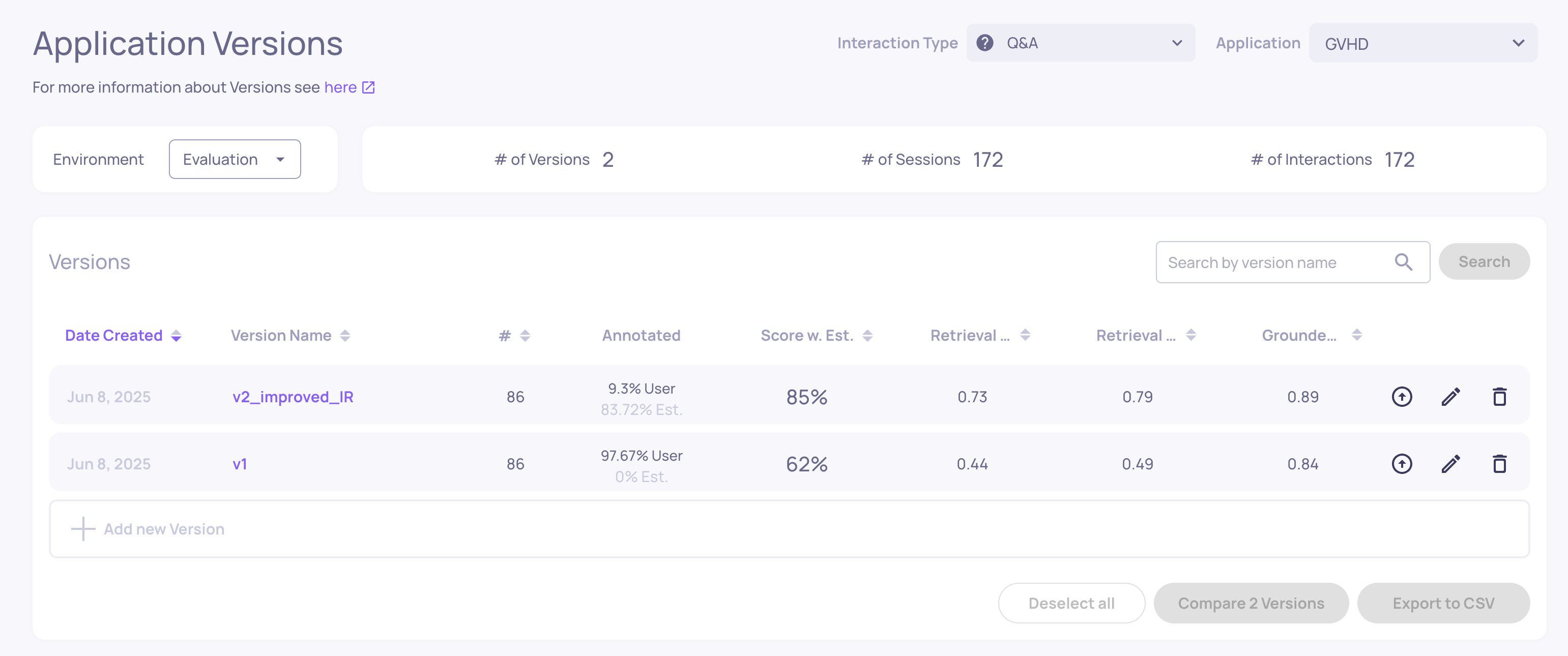1568x656 pixels.
Task: Click the Deselect all button
Action: tap(1071, 603)
